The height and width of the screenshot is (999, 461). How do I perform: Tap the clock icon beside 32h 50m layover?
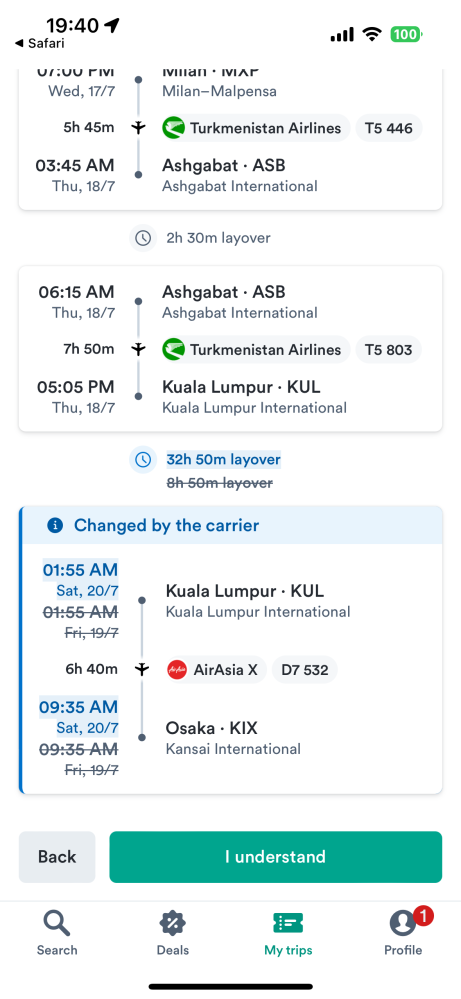(x=143, y=459)
